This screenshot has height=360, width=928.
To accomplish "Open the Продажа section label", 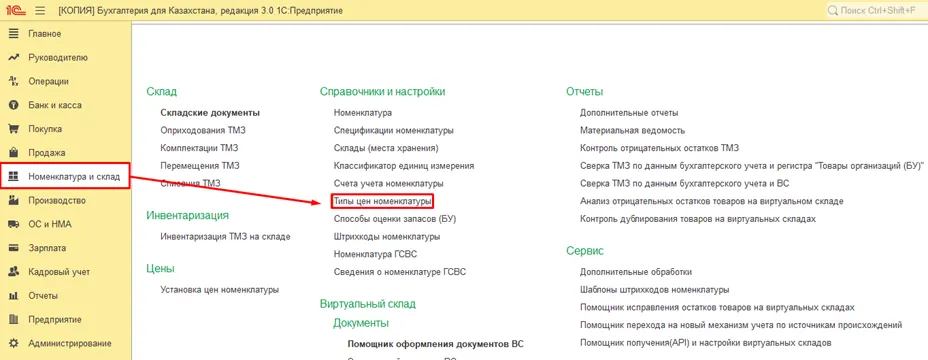I will pyautogui.click(x=47, y=153).
